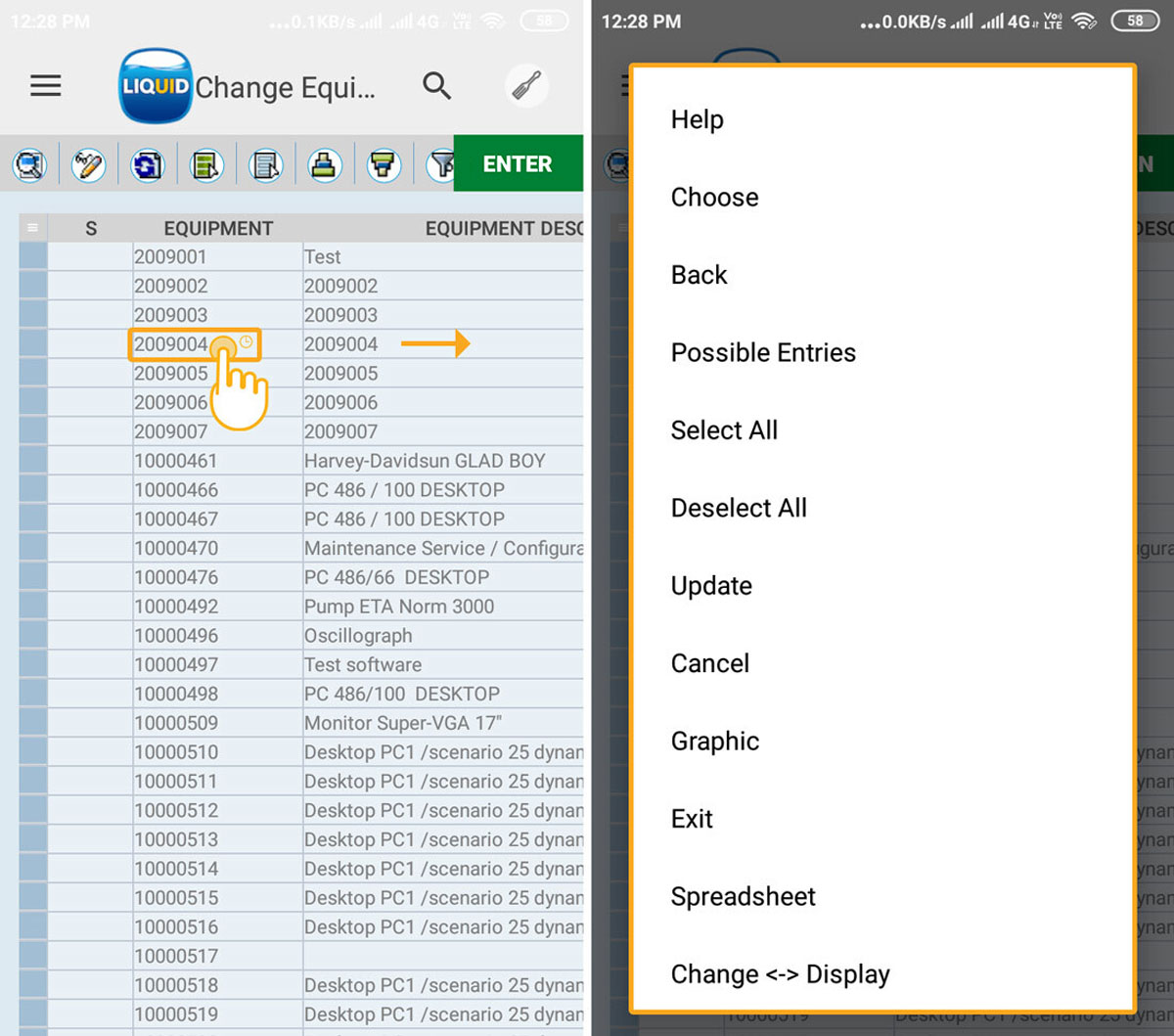Click the Details magnifier toolbar icon
The image size is (1174, 1036).
(x=29, y=164)
